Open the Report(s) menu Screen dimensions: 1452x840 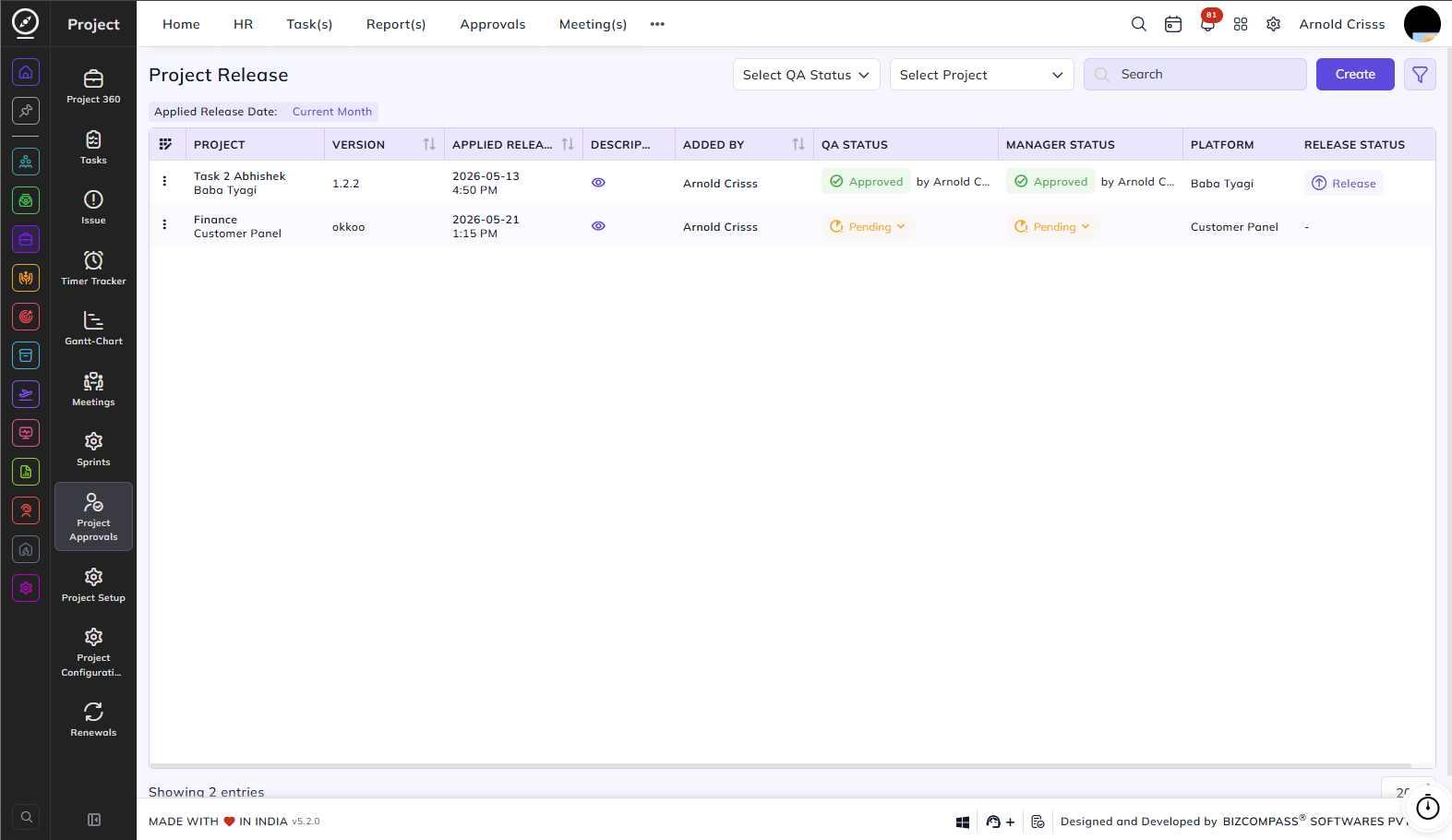[396, 24]
